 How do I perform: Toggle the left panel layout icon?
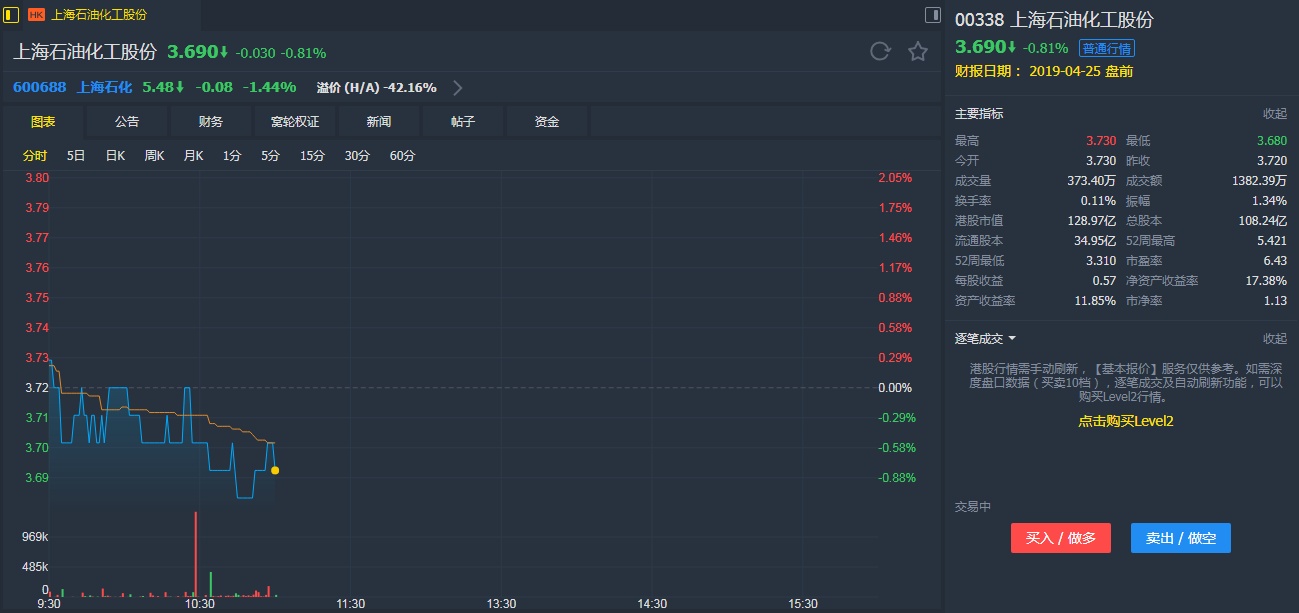point(12,15)
